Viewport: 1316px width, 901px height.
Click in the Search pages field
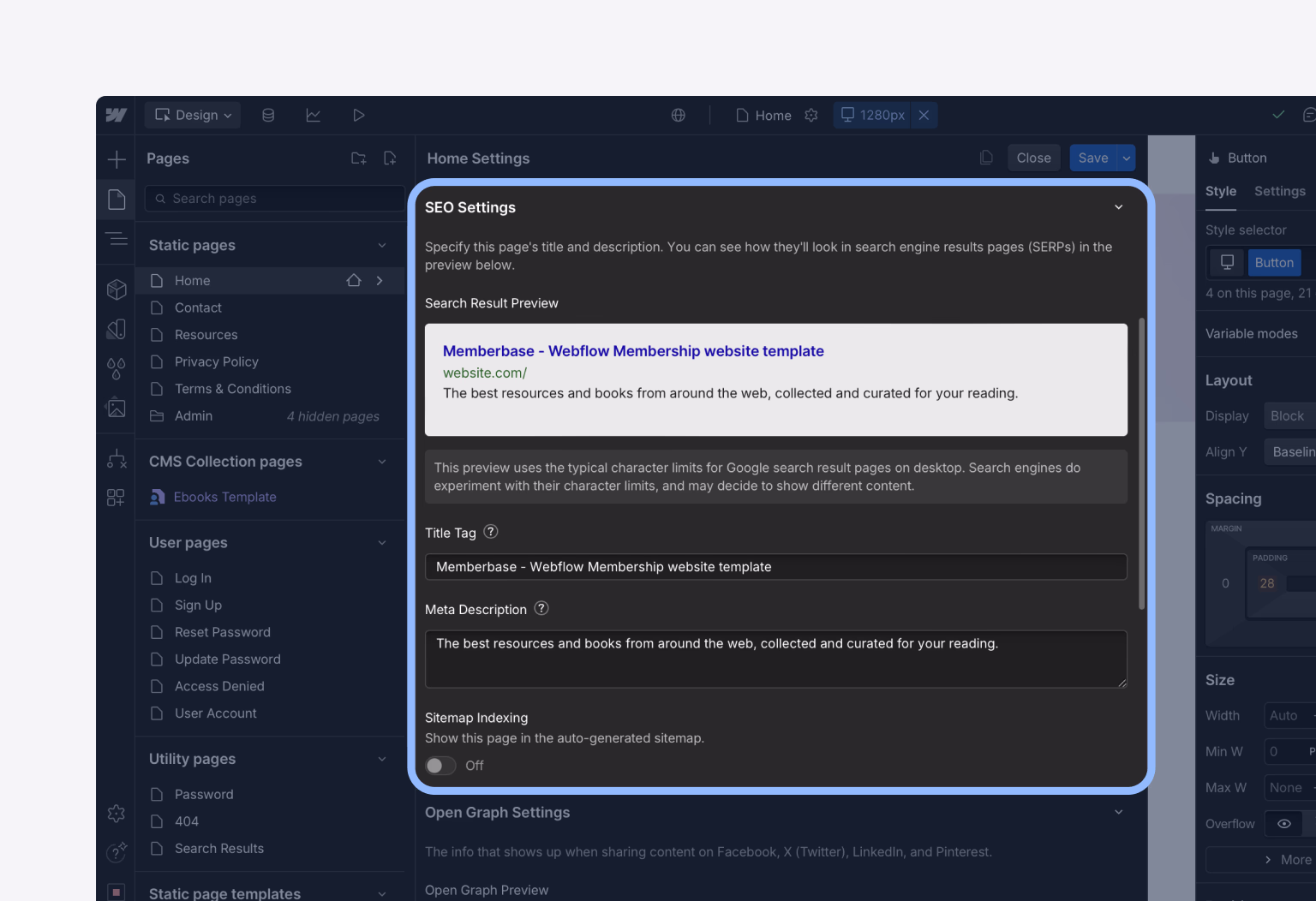point(275,199)
